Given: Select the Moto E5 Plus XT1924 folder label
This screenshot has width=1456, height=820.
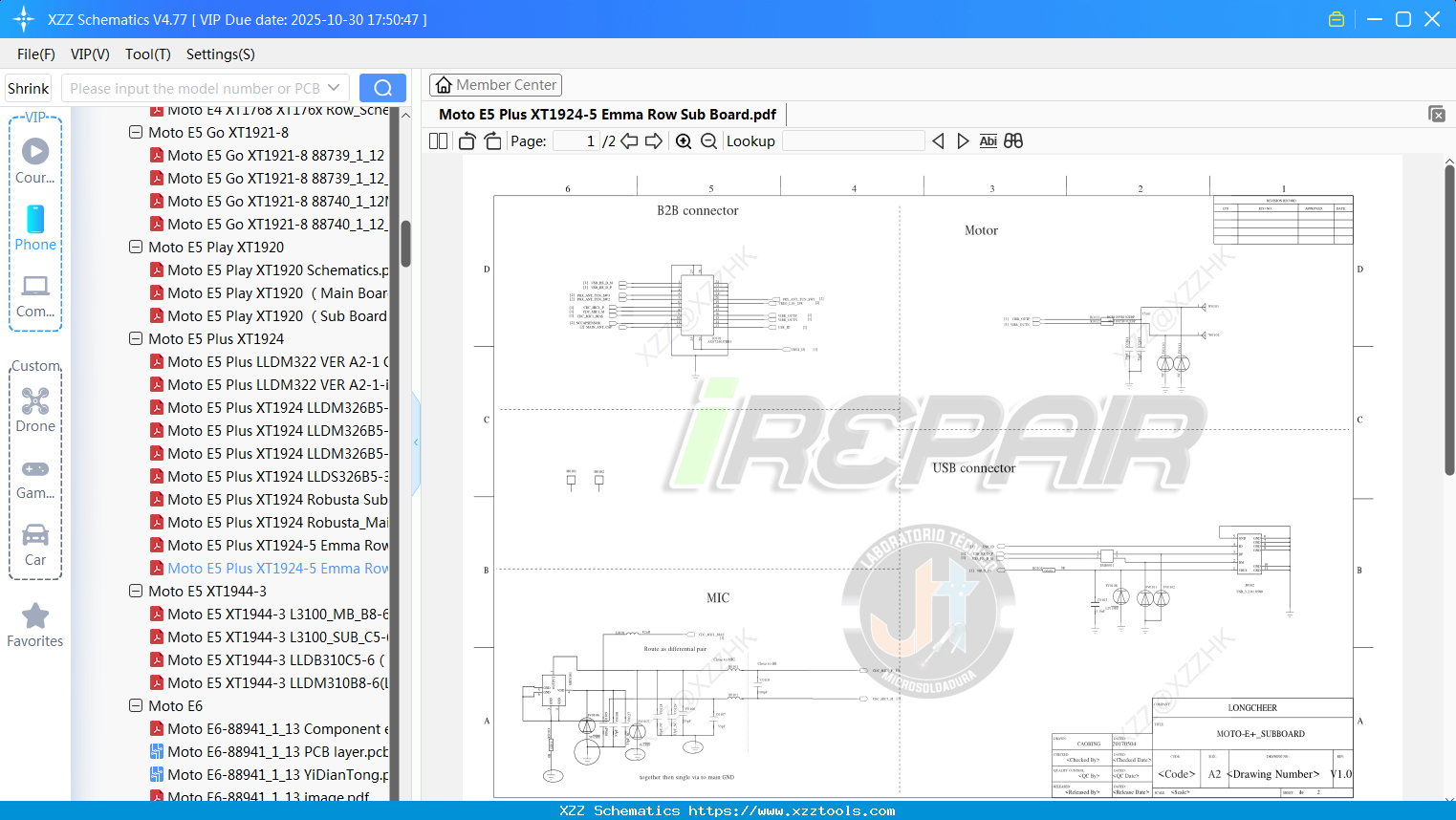Looking at the screenshot, I should tap(216, 338).
